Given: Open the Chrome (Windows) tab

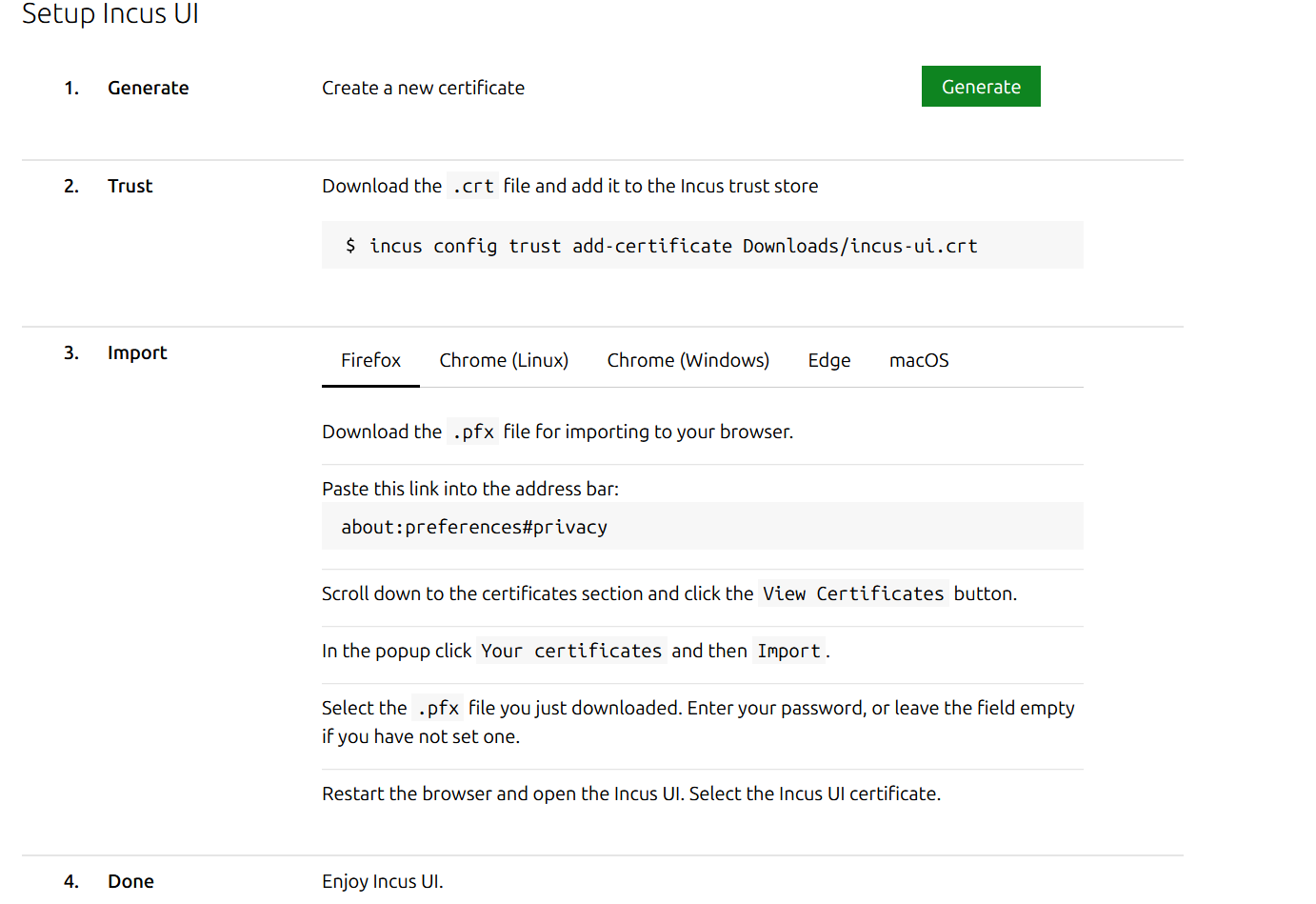Looking at the screenshot, I should 688,360.
